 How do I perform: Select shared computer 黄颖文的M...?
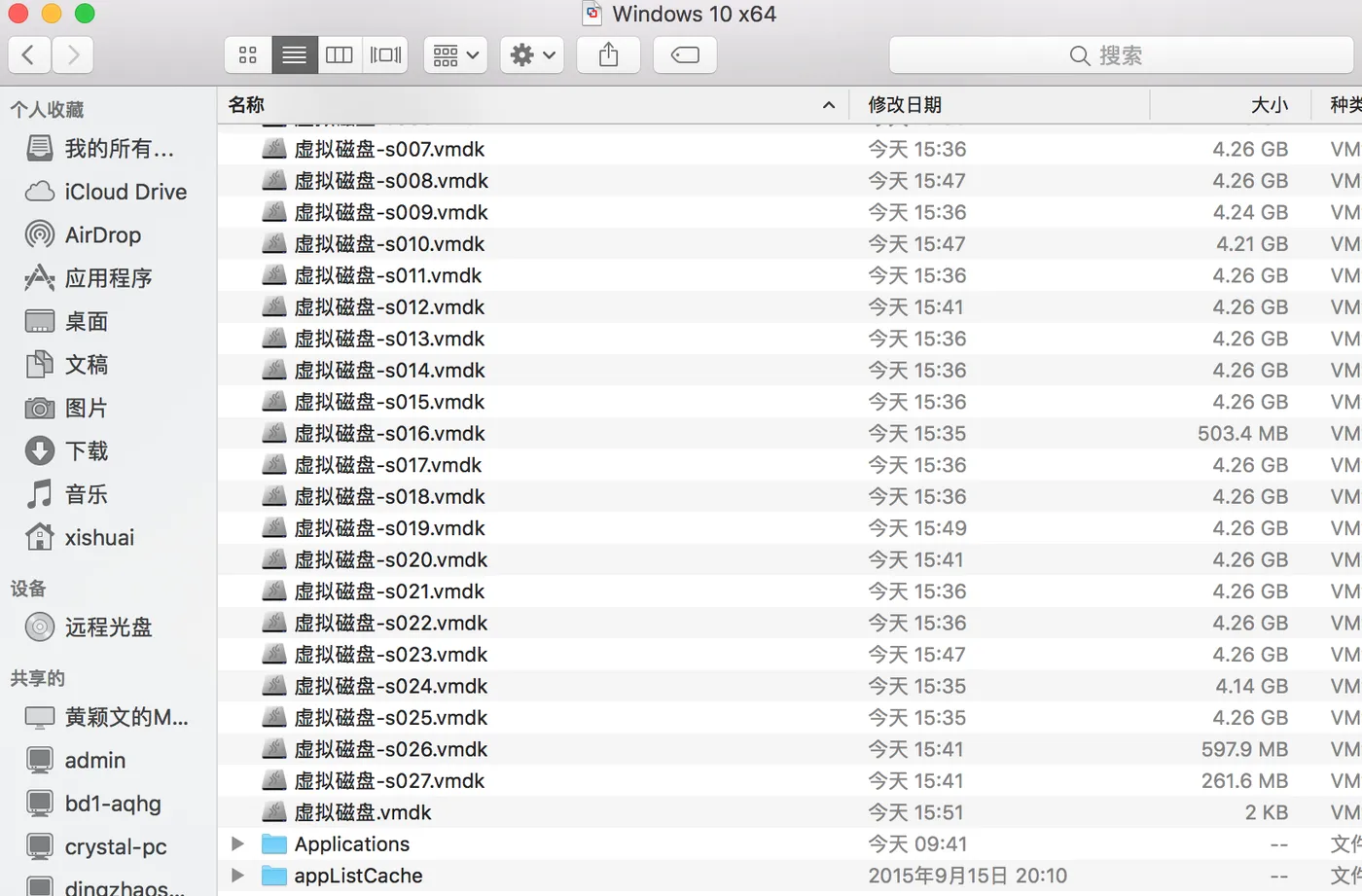click(107, 717)
